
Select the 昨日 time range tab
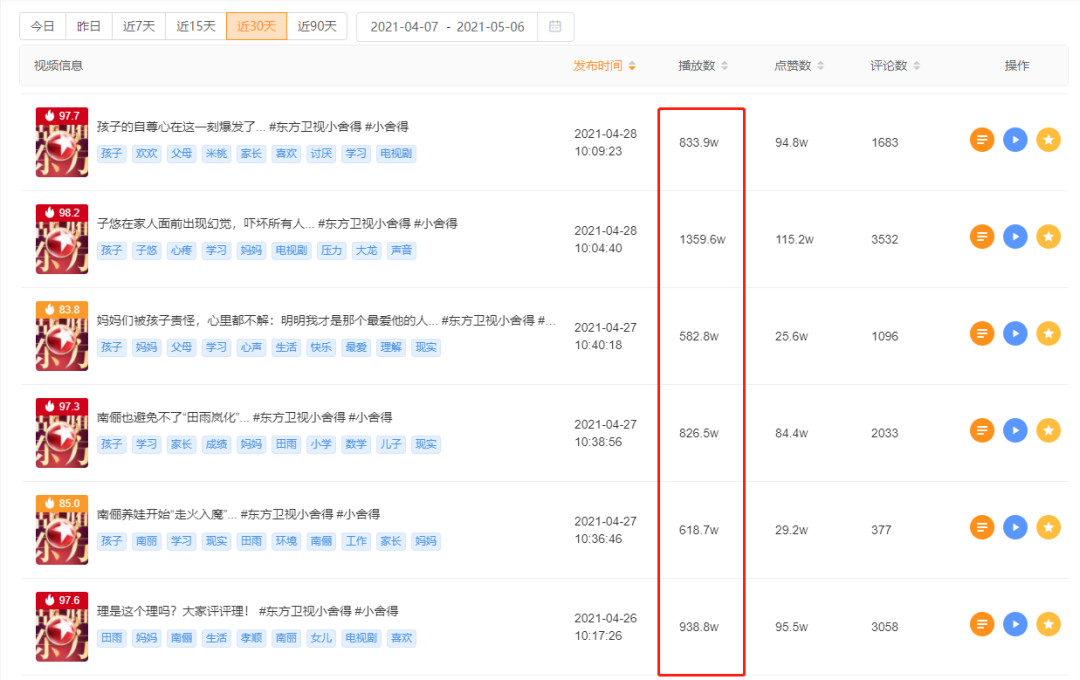coord(89,26)
